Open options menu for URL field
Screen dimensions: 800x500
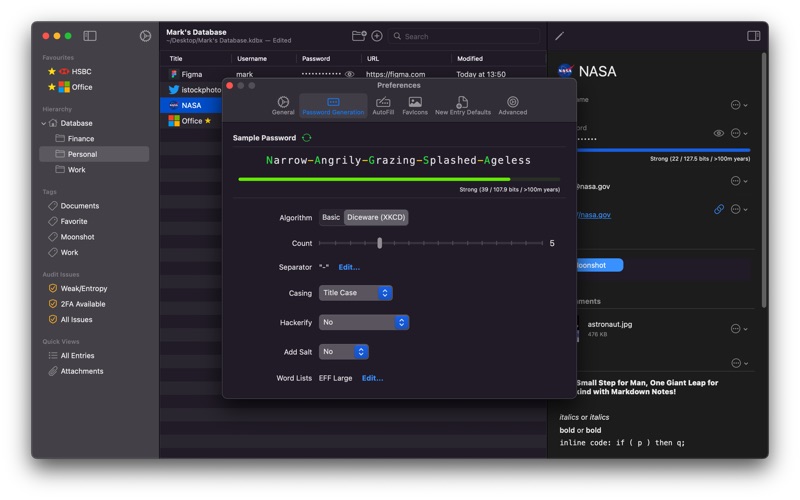point(739,209)
